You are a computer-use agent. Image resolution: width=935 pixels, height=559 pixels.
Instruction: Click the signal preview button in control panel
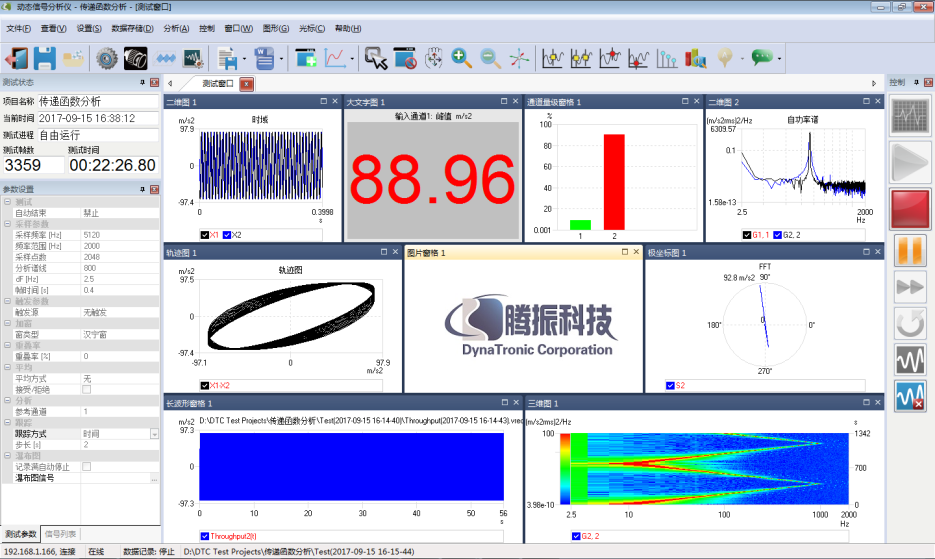point(910,115)
